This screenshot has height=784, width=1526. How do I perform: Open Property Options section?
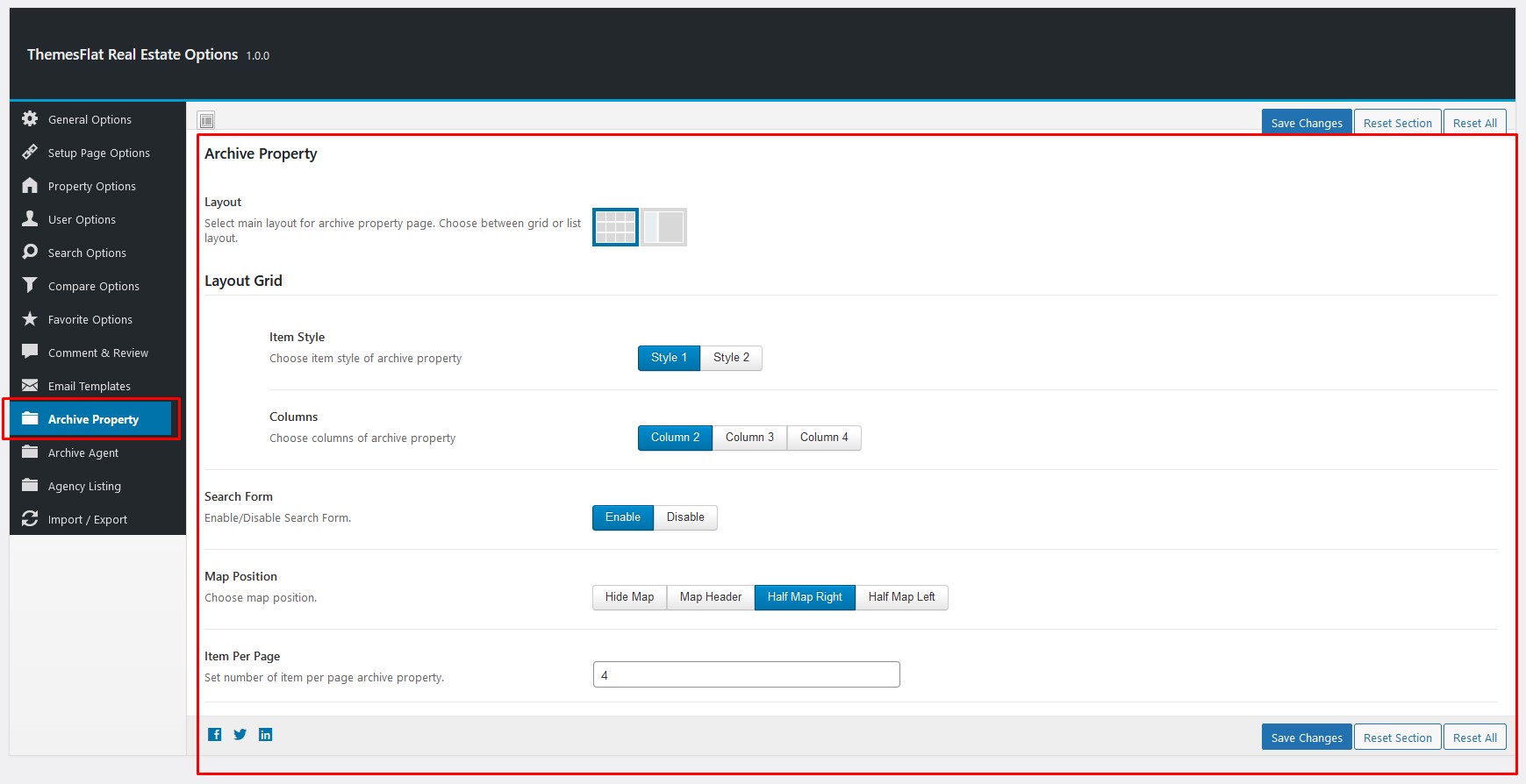click(97, 186)
